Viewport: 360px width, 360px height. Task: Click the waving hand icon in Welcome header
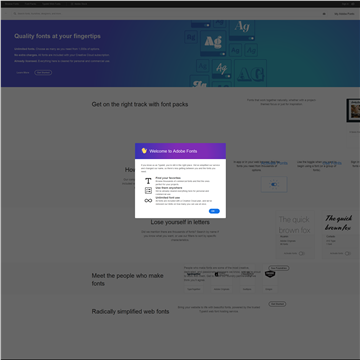point(144,151)
